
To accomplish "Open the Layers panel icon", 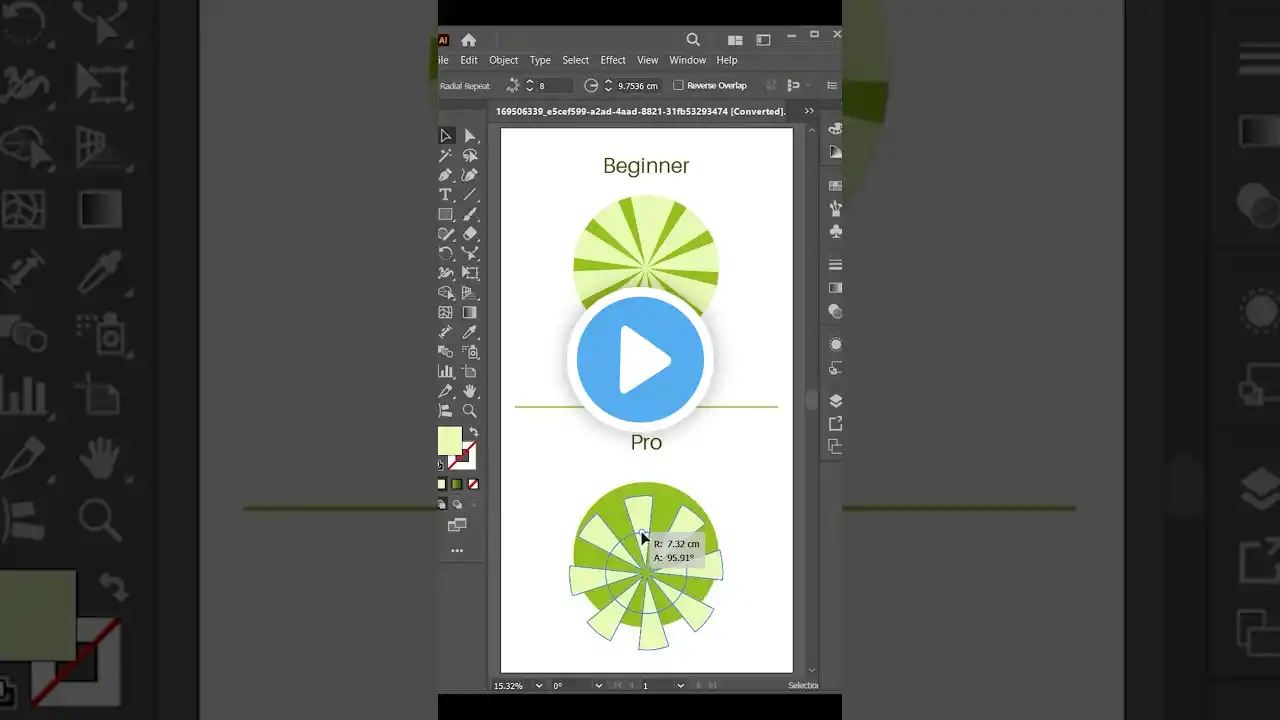I will coord(835,401).
